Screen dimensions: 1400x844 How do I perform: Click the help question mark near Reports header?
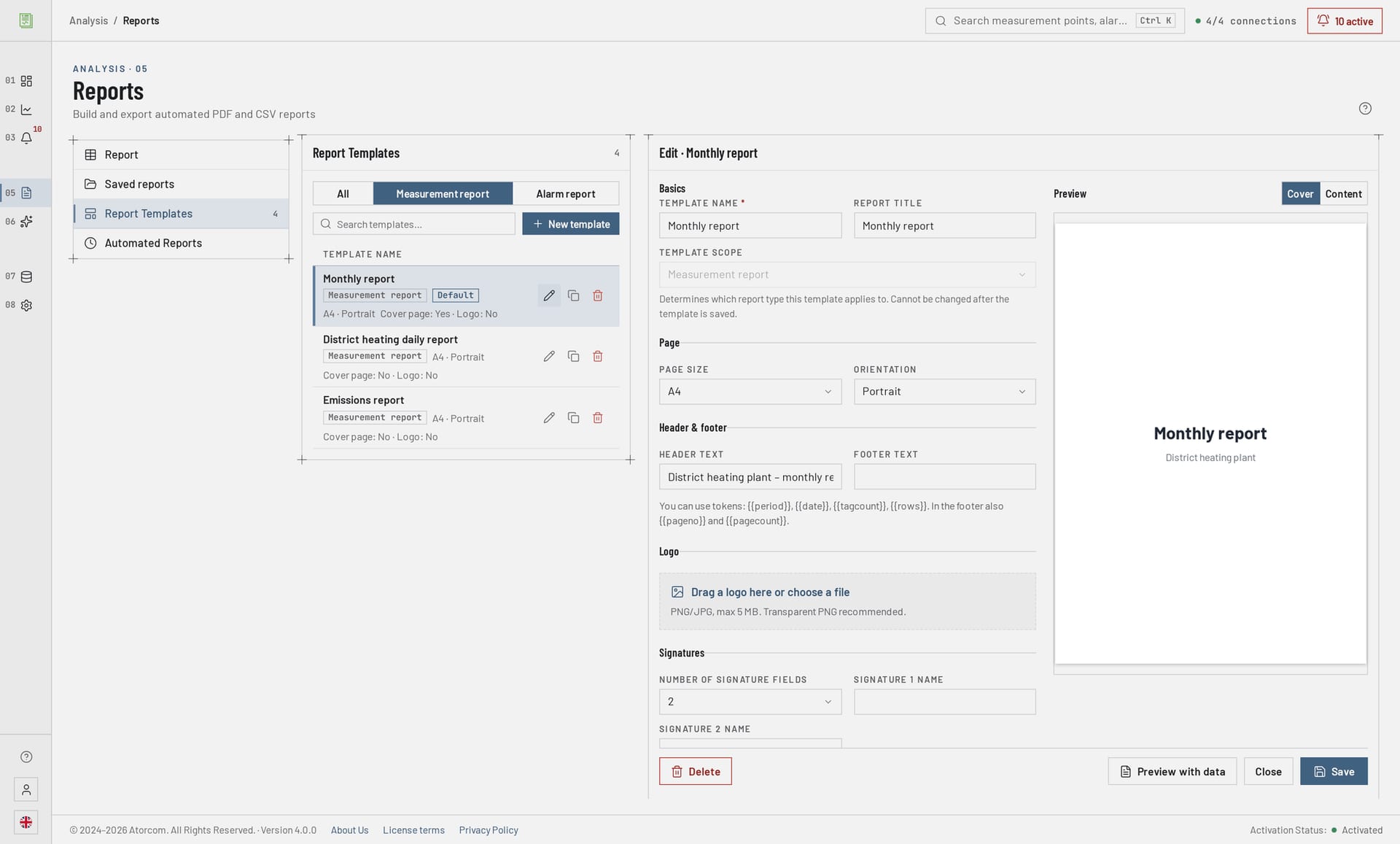coord(1365,109)
